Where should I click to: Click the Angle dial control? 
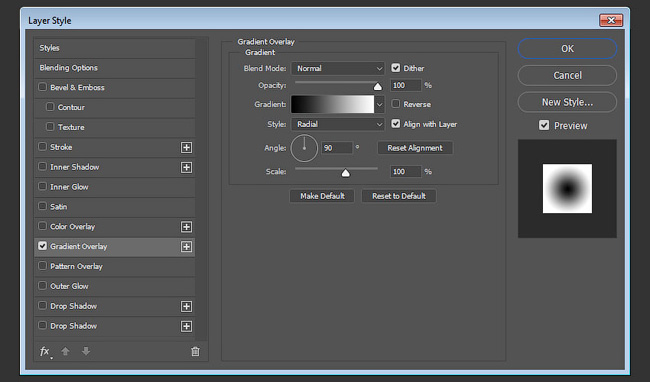(304, 148)
